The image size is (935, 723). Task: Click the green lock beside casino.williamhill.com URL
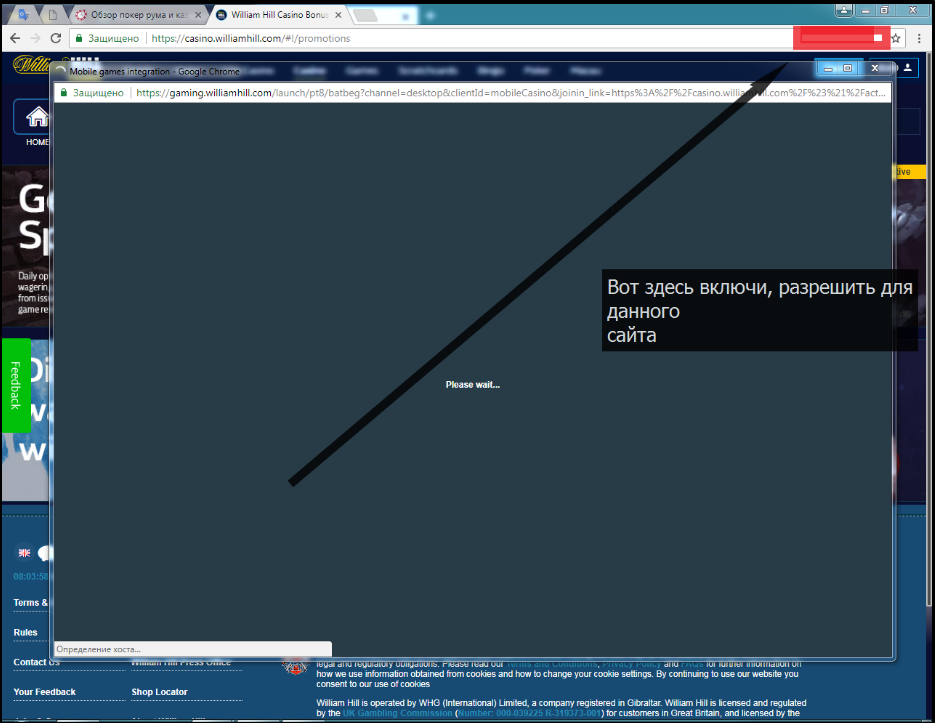tap(78, 38)
